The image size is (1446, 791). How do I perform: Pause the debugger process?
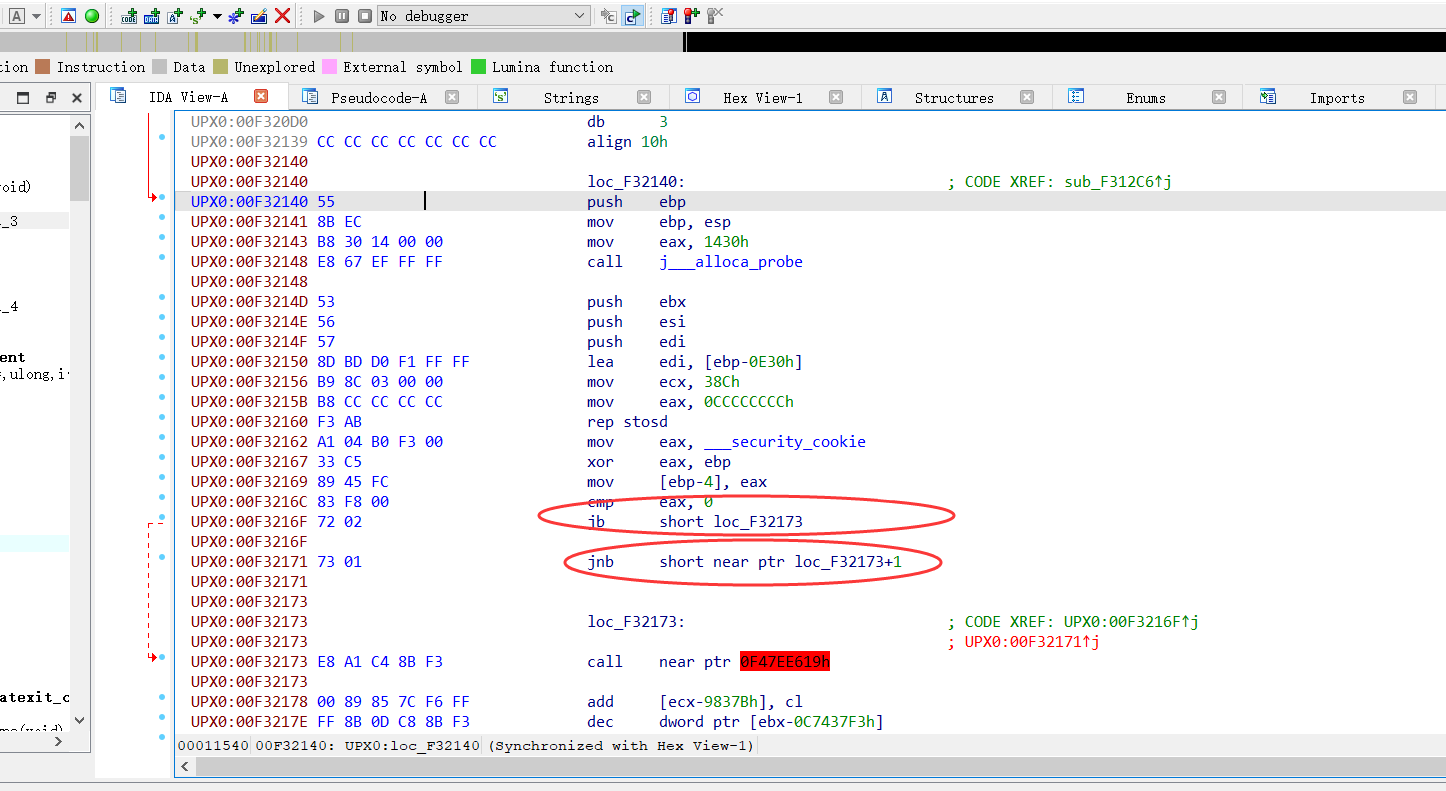pyautogui.click(x=342, y=16)
